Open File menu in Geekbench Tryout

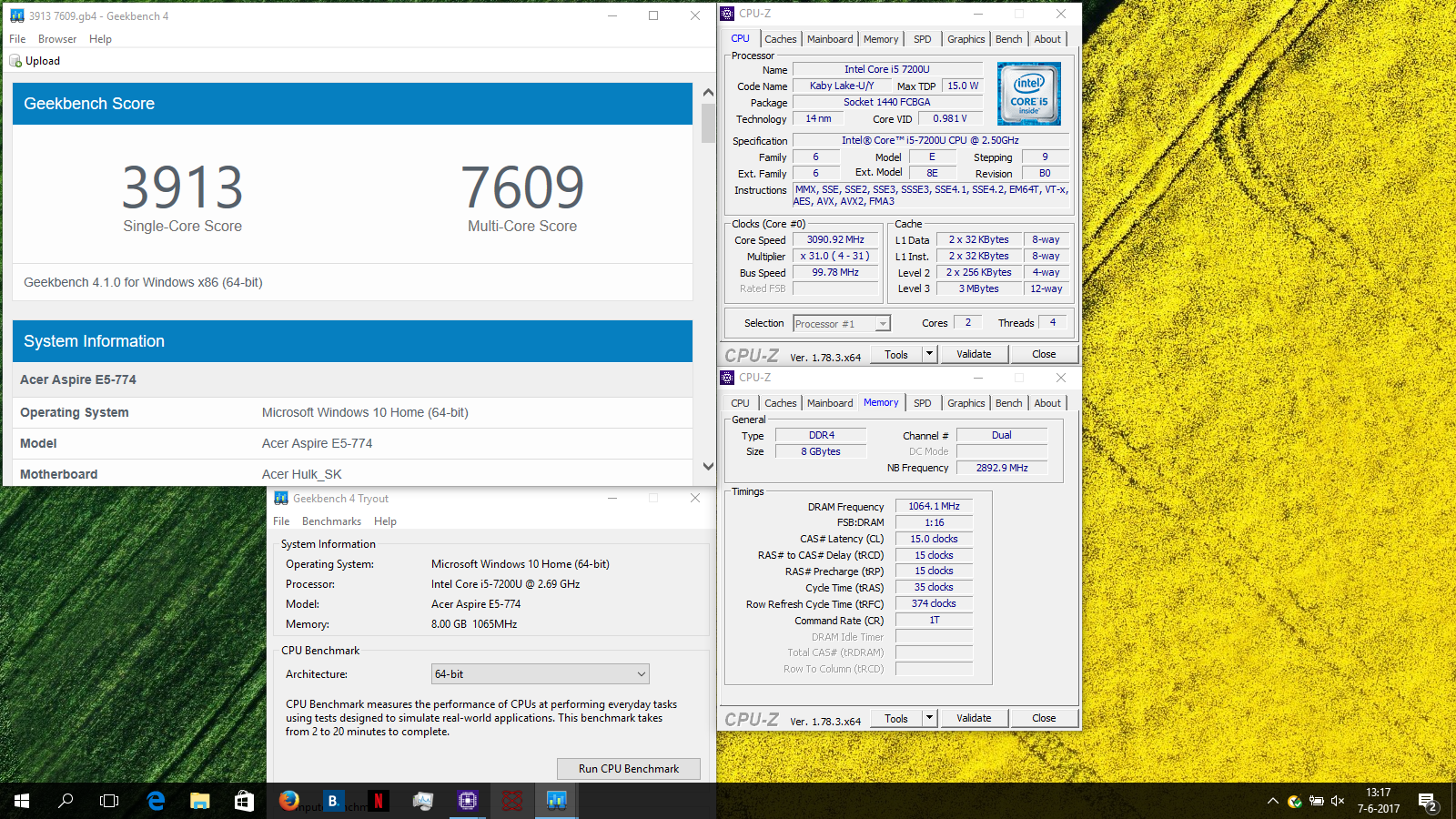(x=281, y=521)
